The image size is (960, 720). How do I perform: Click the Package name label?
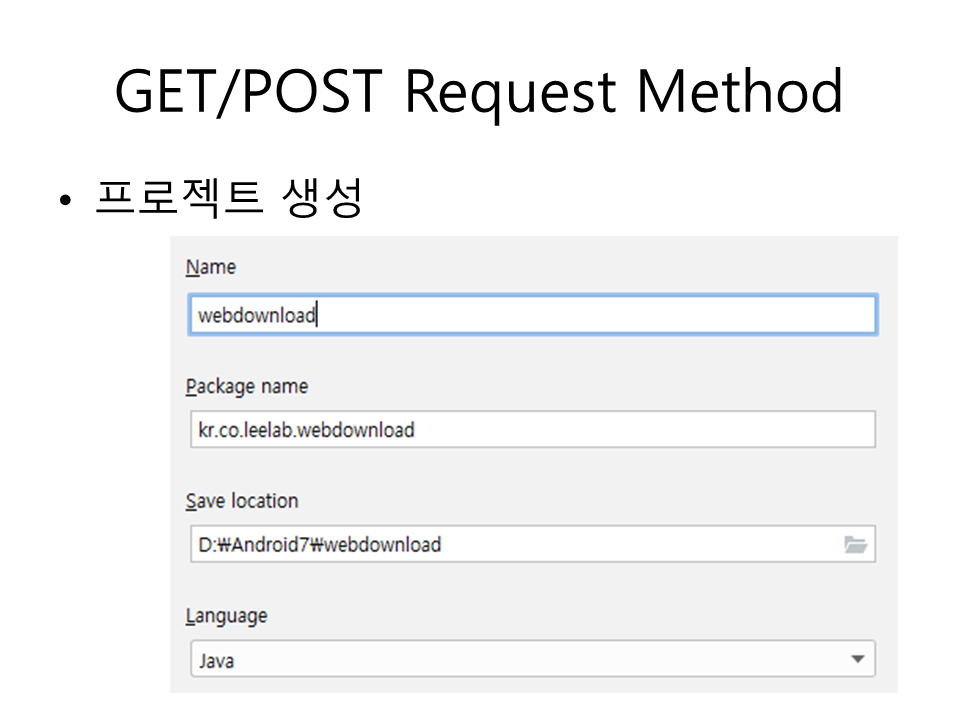click(x=247, y=387)
